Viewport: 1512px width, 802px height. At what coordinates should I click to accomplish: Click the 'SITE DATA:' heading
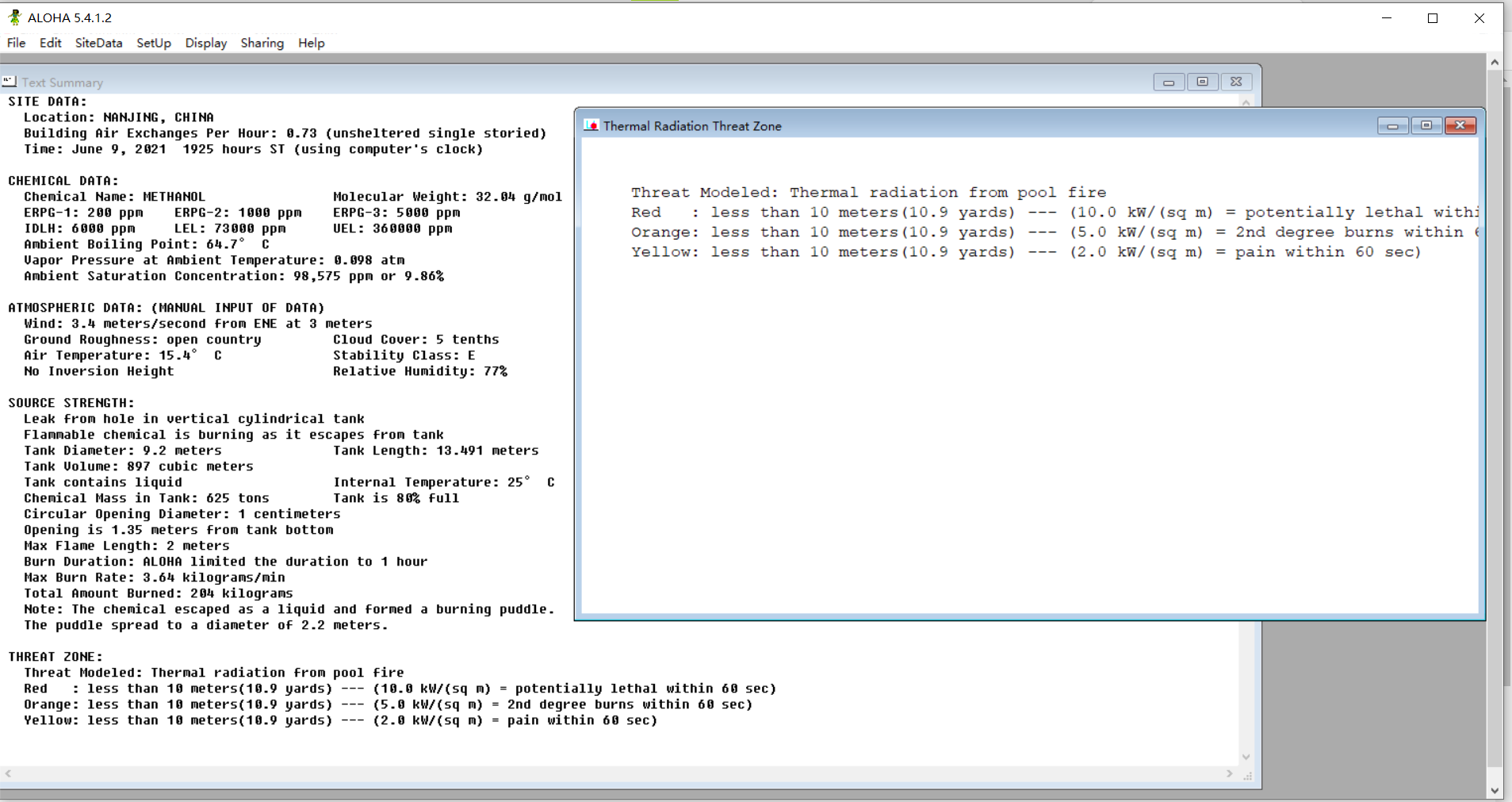coord(48,102)
